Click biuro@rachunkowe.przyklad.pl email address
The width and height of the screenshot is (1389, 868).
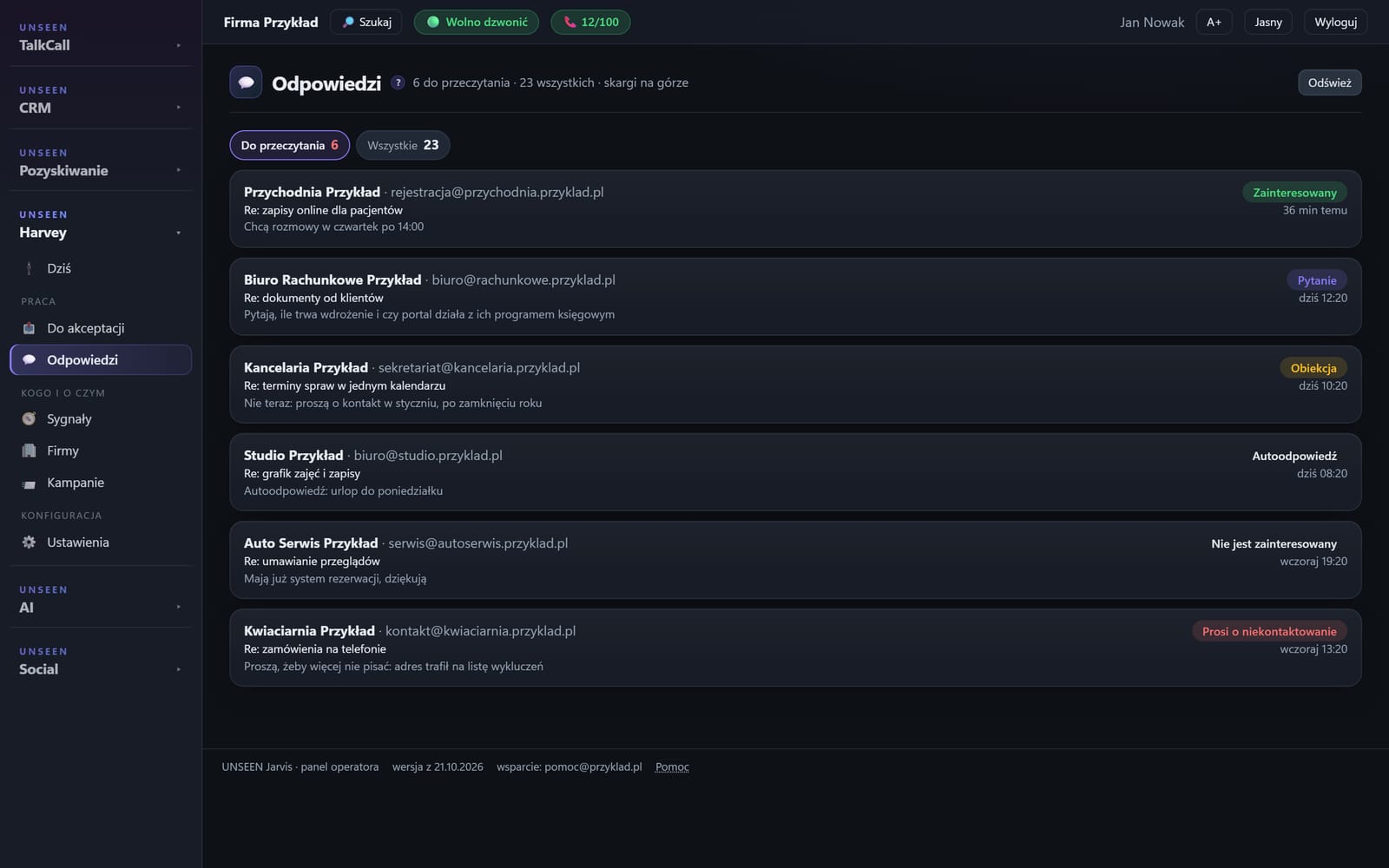pos(523,279)
